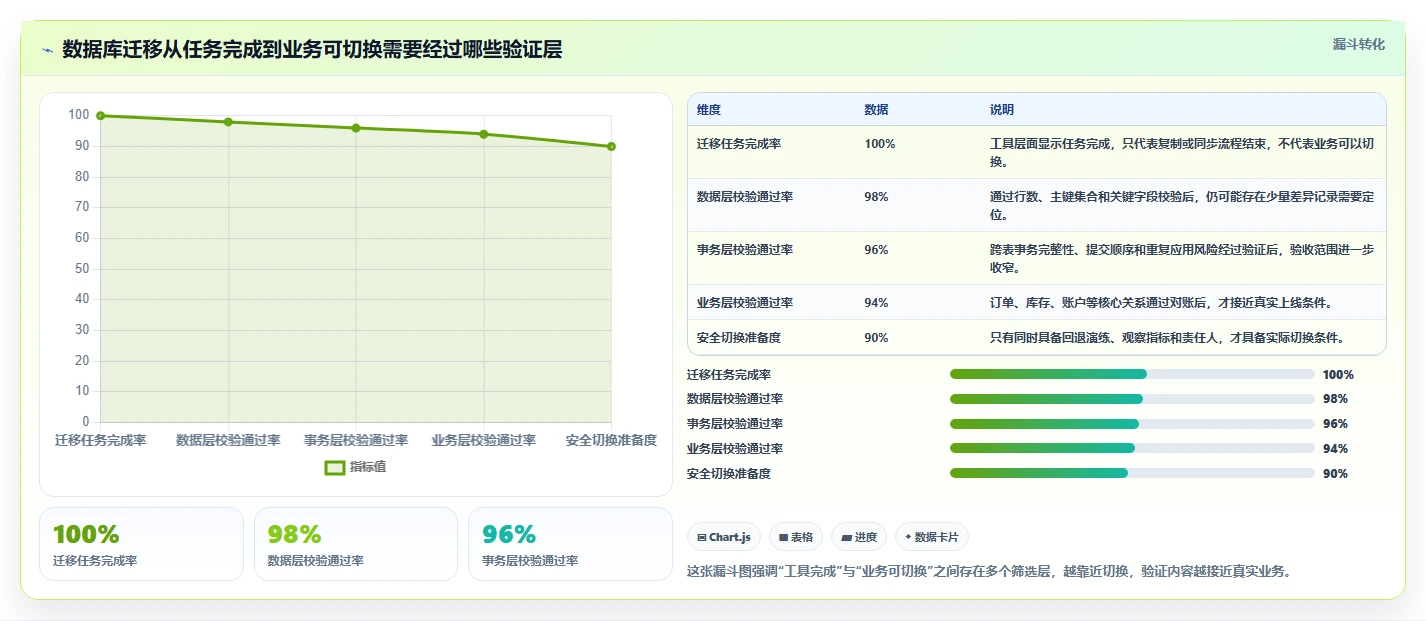Image resolution: width=1426 pixels, height=621 pixels.
Task: Click the 数据卡片 tag chip
Action: click(x=932, y=537)
